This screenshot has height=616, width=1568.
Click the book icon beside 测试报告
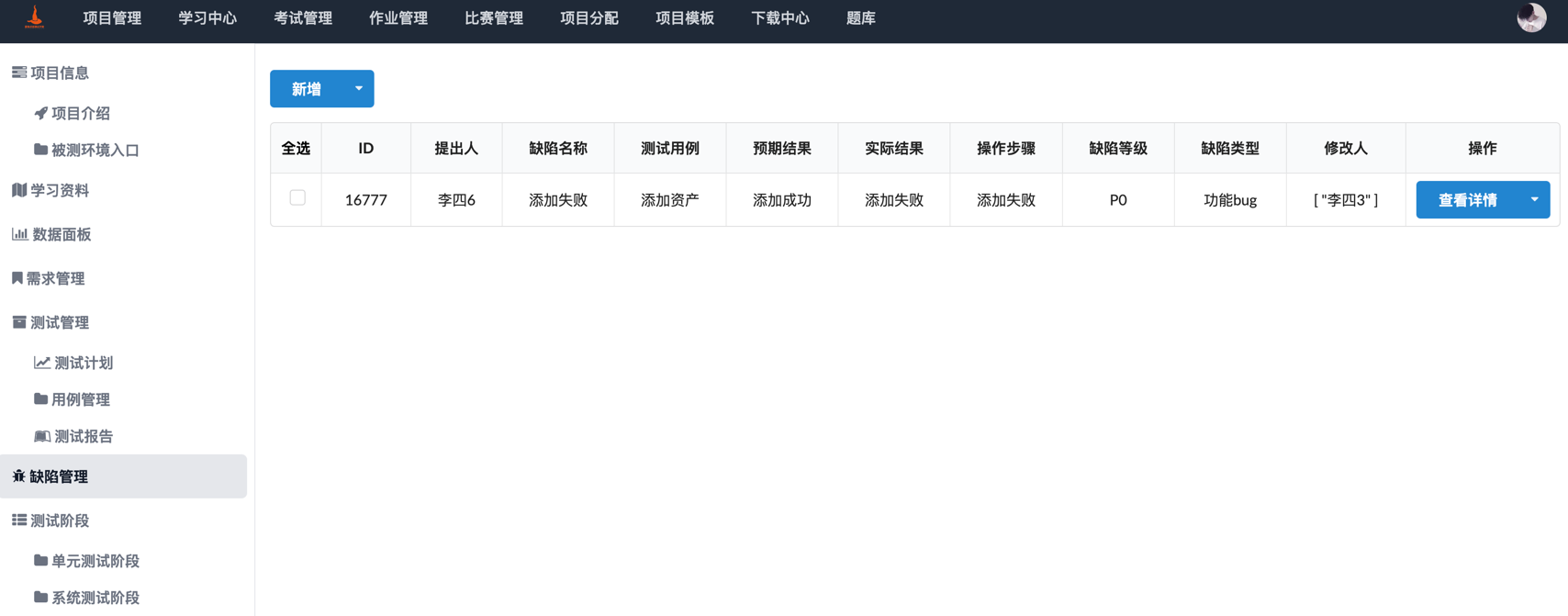click(42, 436)
